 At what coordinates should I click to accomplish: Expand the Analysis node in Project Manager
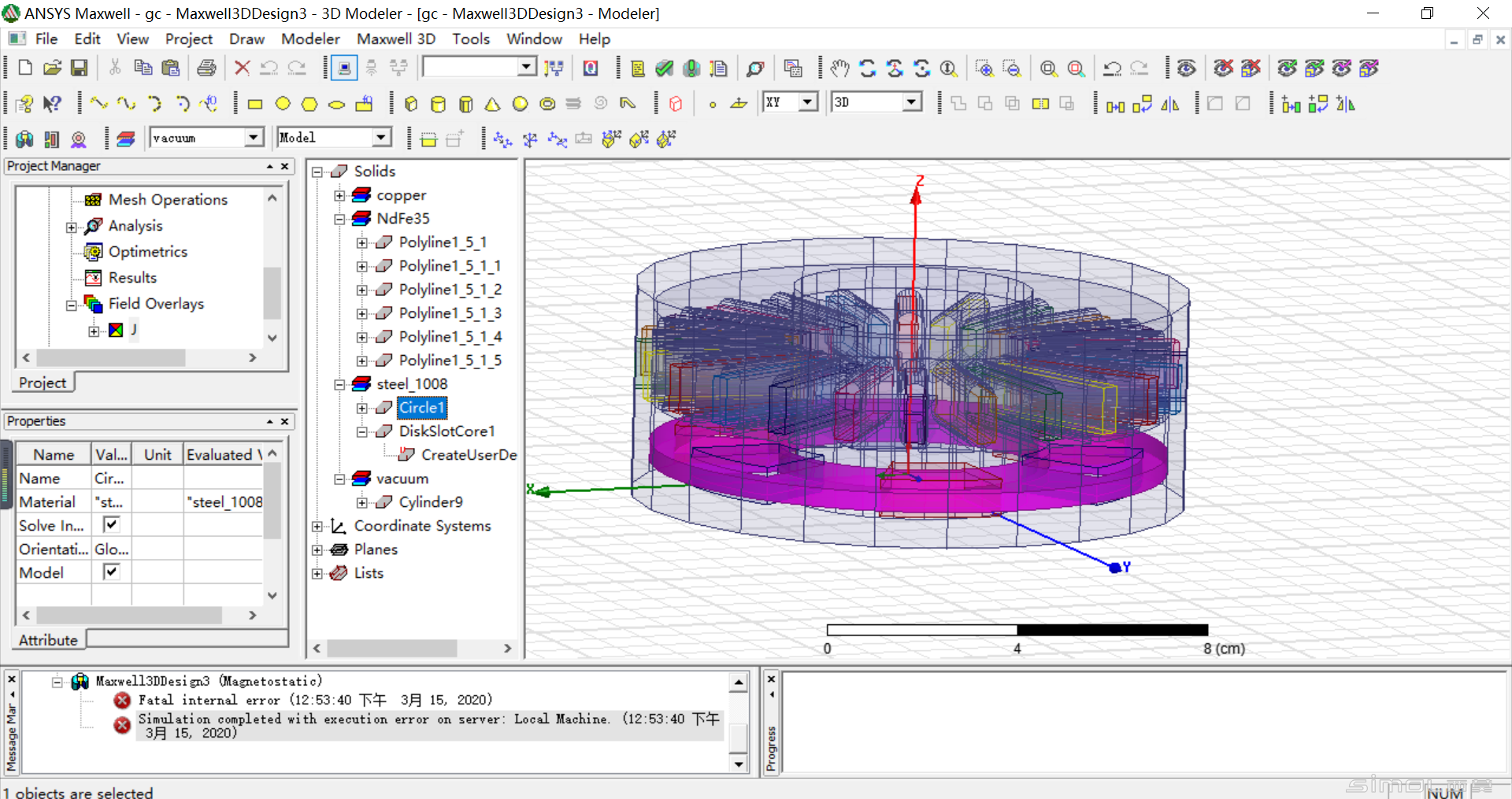(72, 227)
